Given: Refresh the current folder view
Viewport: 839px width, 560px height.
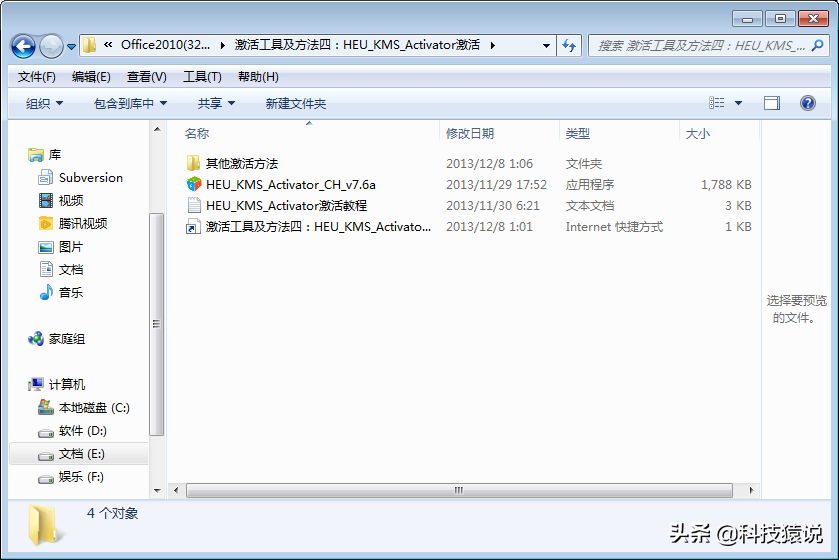Looking at the screenshot, I should 569,45.
